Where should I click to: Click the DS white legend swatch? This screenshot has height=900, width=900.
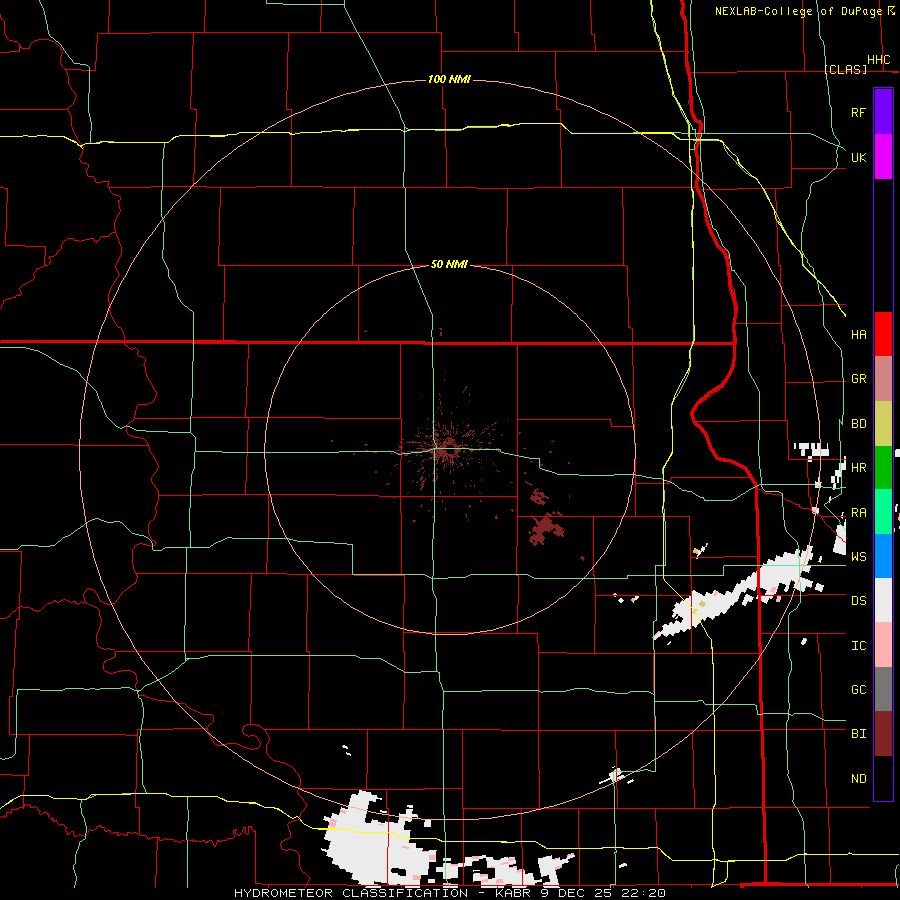(x=883, y=600)
